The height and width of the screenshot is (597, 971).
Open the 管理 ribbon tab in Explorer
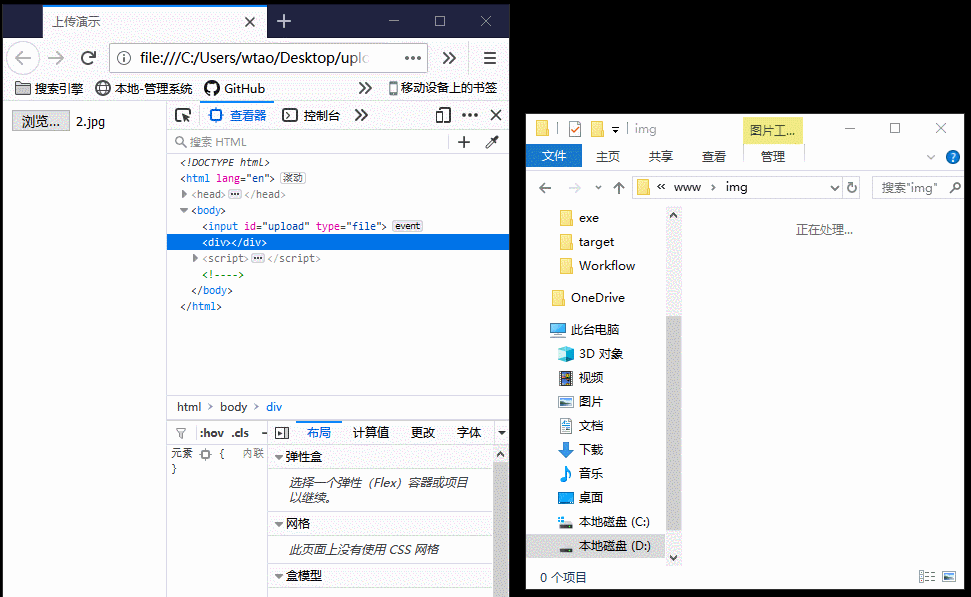point(773,157)
